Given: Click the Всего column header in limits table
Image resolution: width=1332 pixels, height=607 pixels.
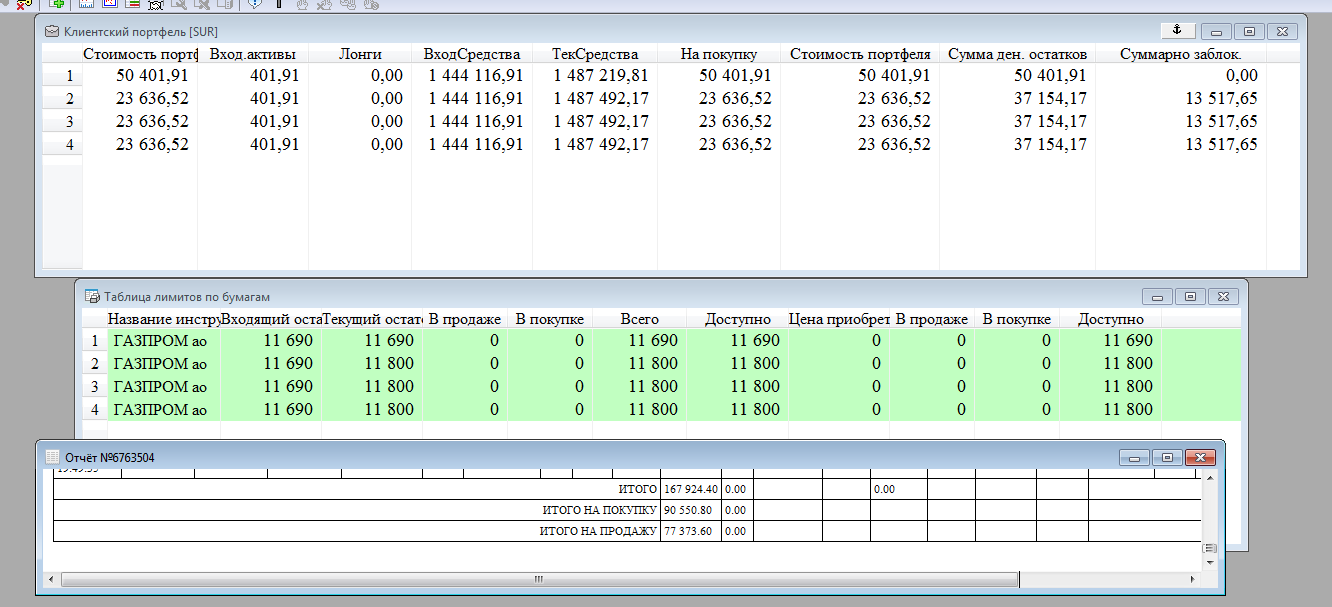Looking at the screenshot, I should point(638,319).
